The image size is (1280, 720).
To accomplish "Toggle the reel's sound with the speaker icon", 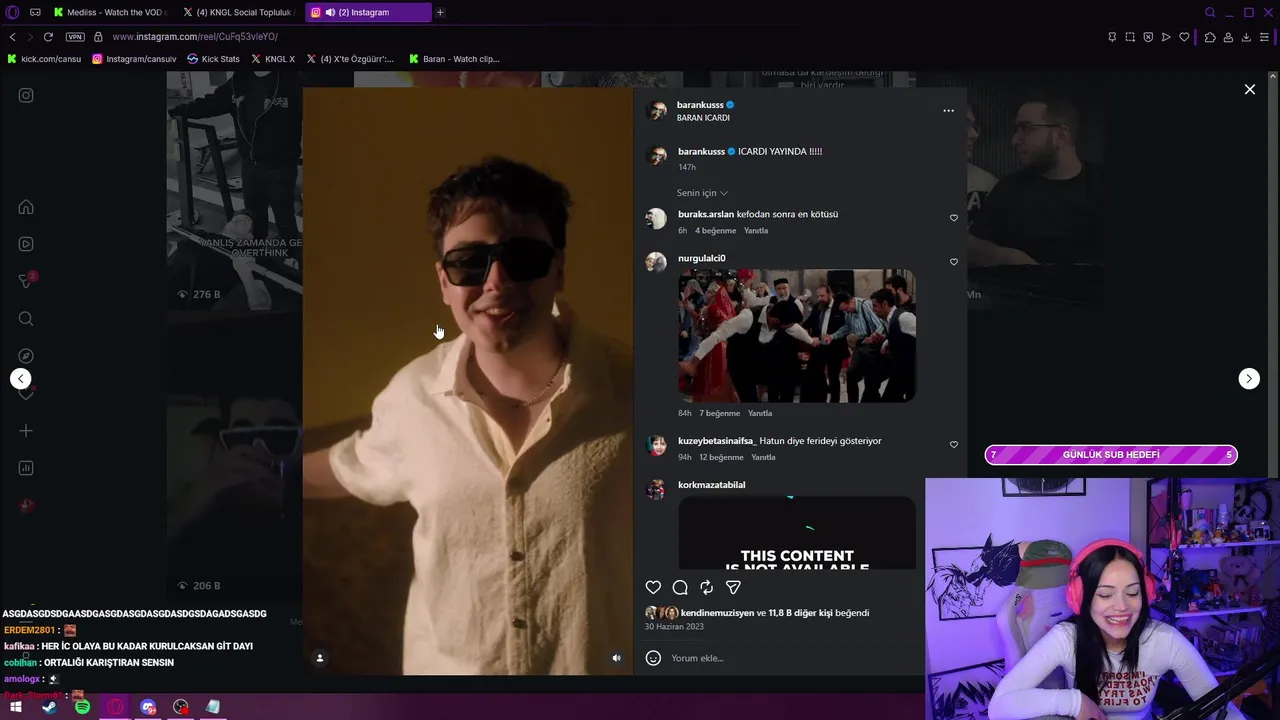I will (x=616, y=658).
